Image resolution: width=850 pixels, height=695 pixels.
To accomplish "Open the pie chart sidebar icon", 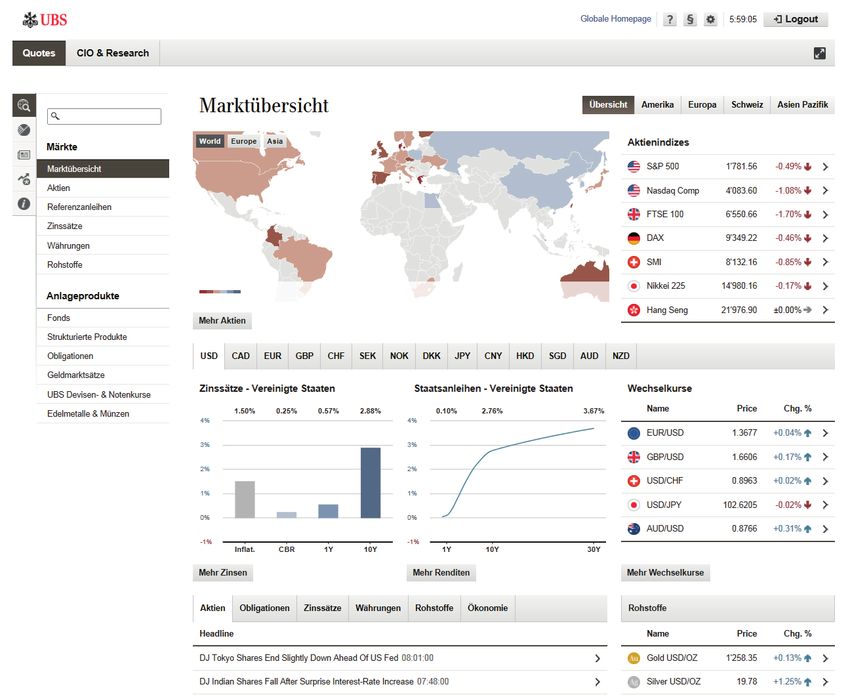I will 24,130.
